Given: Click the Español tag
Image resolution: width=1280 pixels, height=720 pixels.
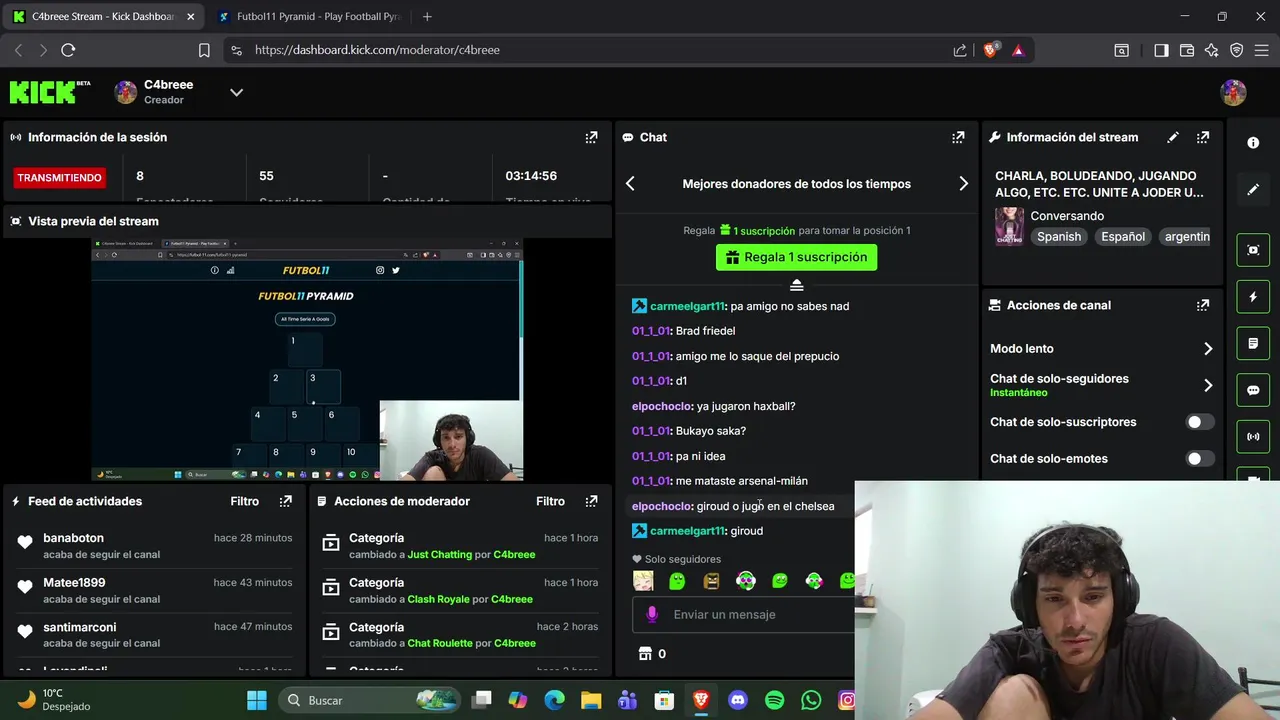Looking at the screenshot, I should click(x=1123, y=237).
